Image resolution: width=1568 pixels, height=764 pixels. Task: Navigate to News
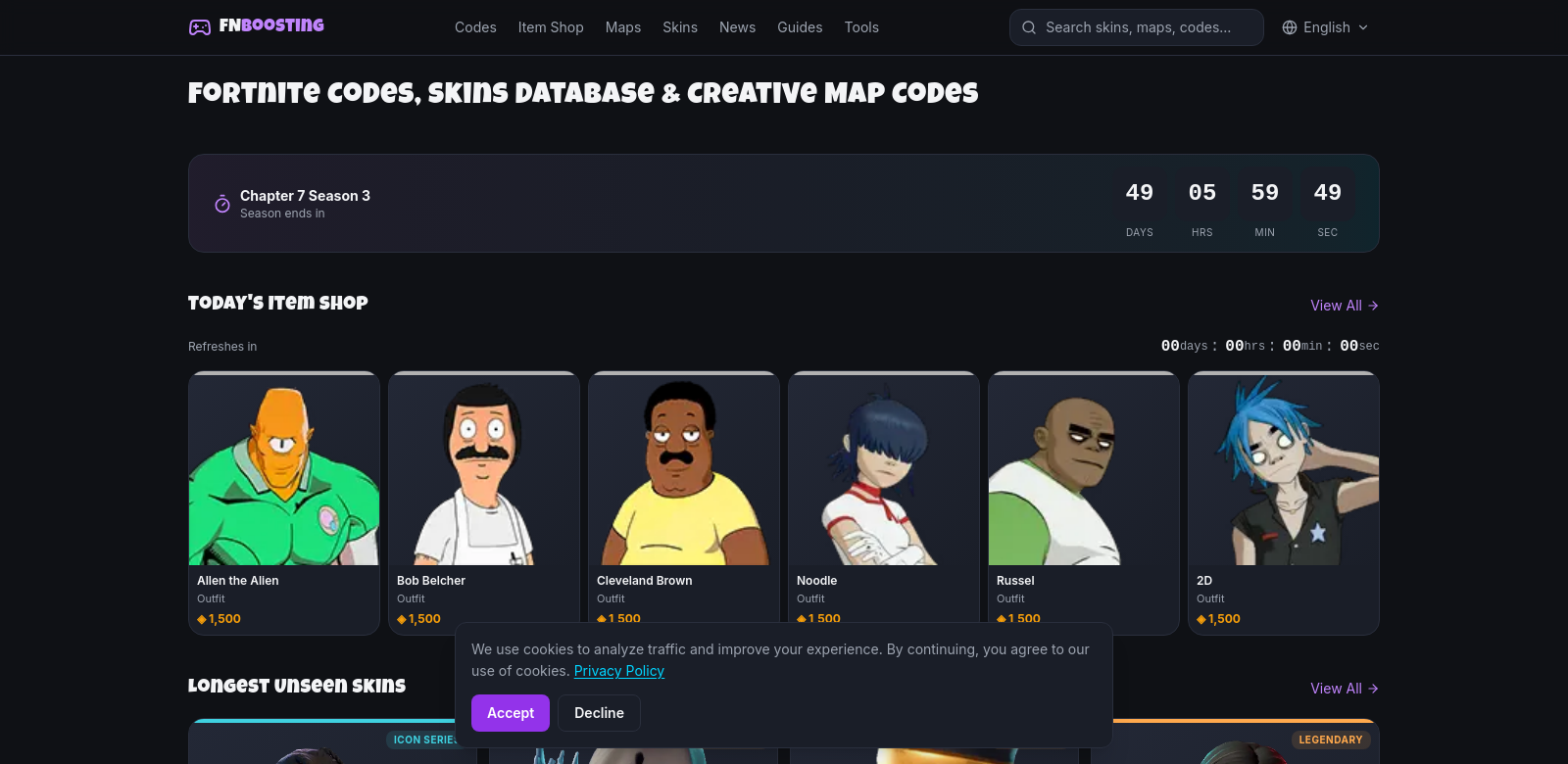click(x=737, y=27)
